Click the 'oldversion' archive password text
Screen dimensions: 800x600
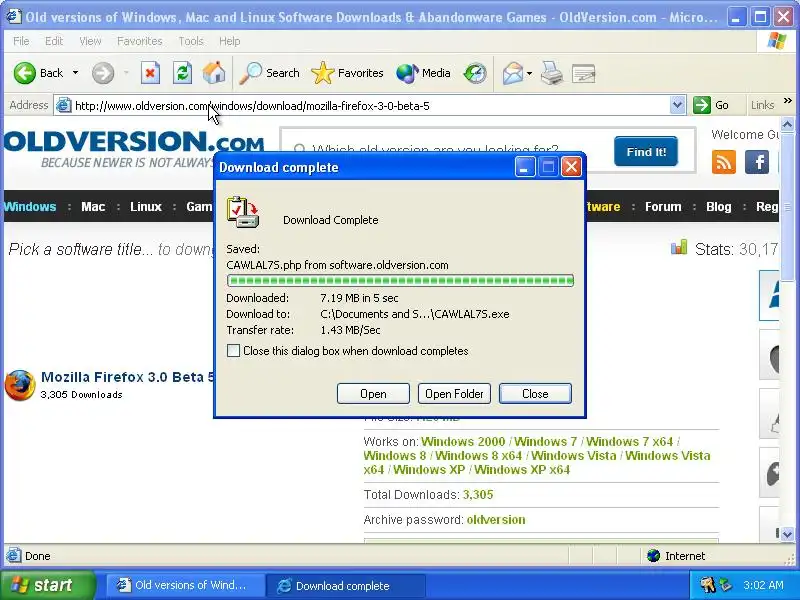[x=495, y=519]
